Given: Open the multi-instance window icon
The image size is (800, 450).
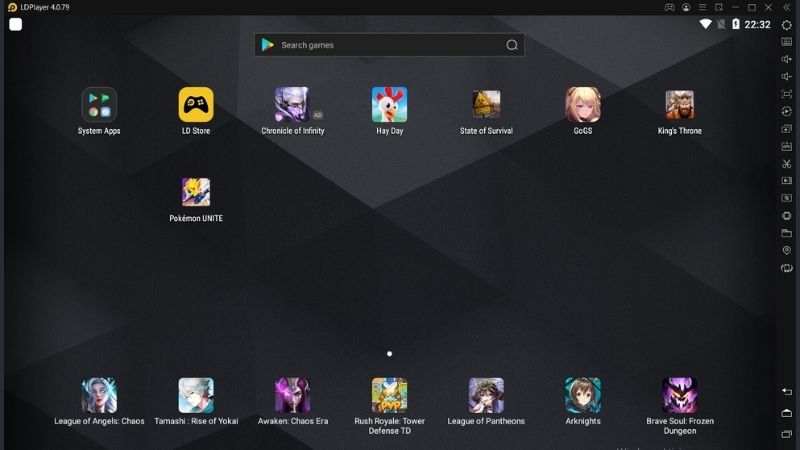Looking at the screenshot, I should click(787, 129).
